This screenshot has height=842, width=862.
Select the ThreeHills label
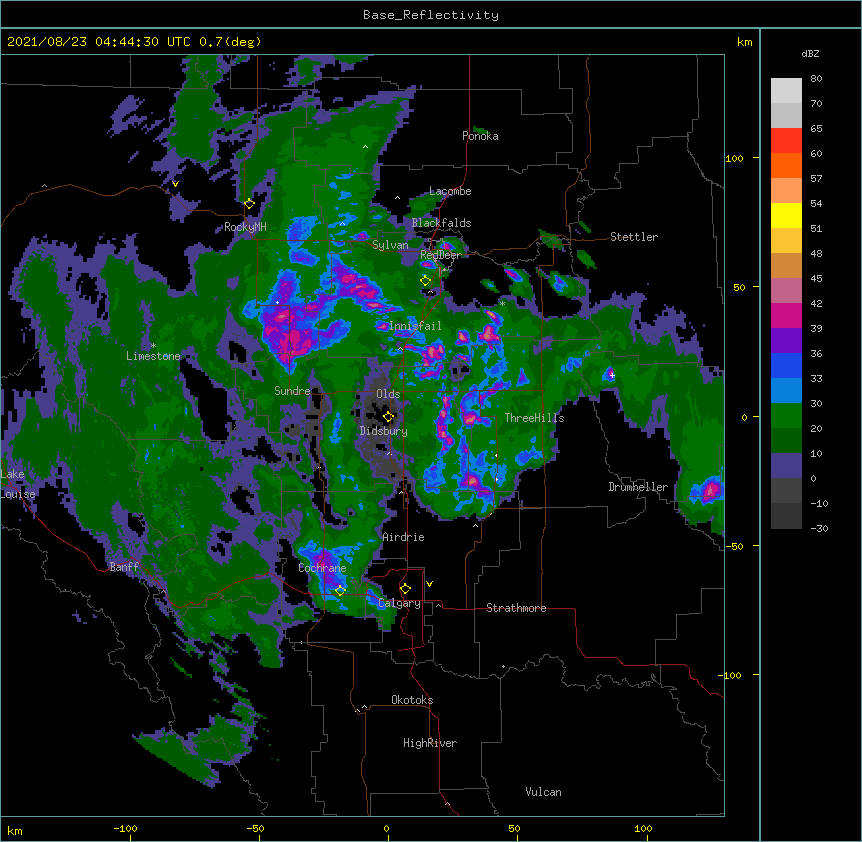[x=534, y=418]
